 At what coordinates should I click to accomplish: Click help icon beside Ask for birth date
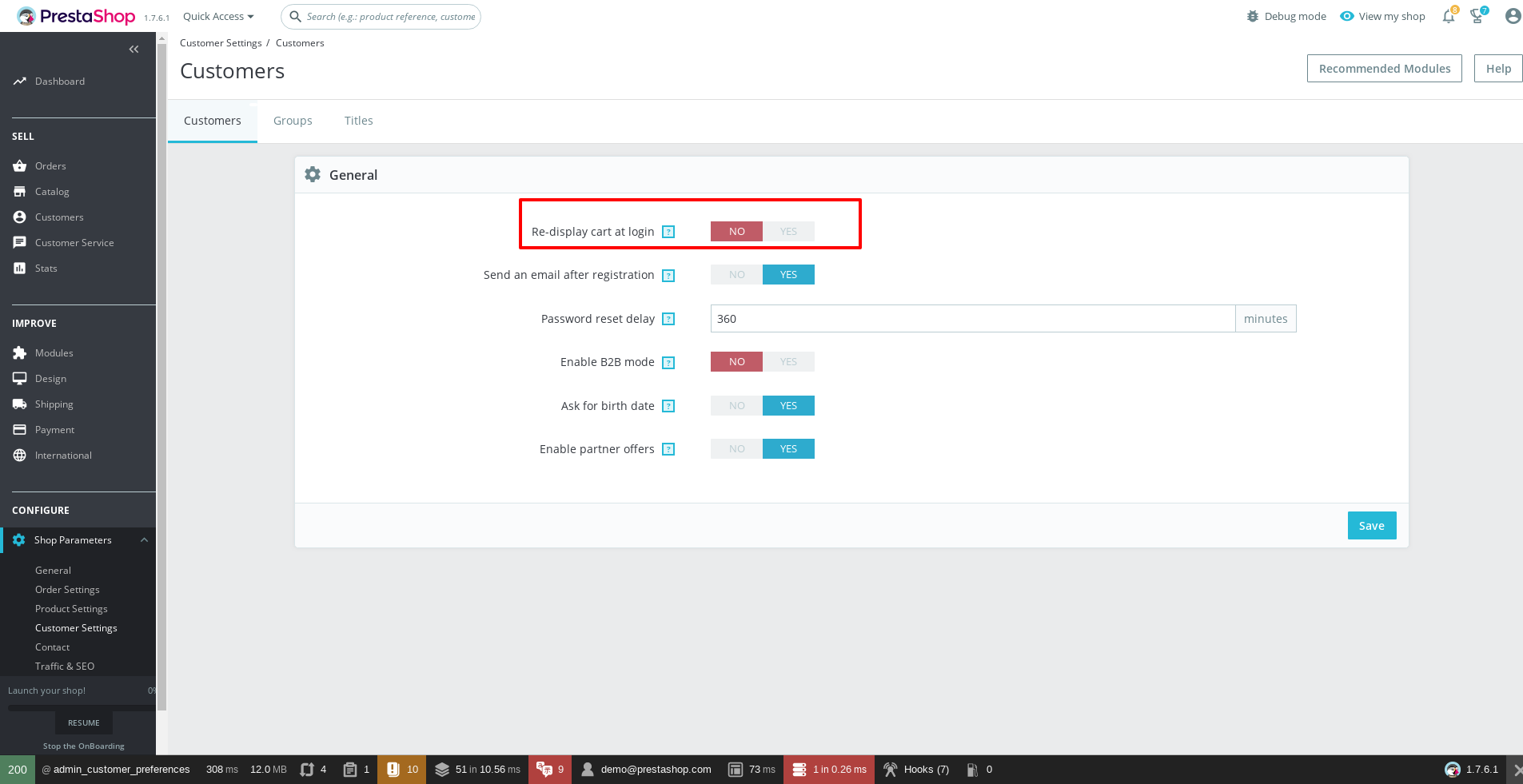click(x=669, y=406)
